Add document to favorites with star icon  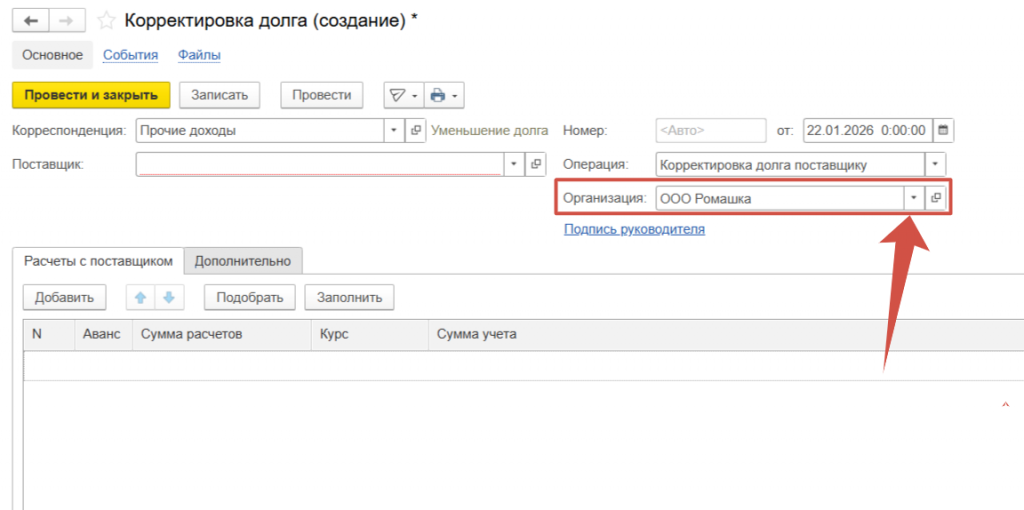[x=105, y=20]
